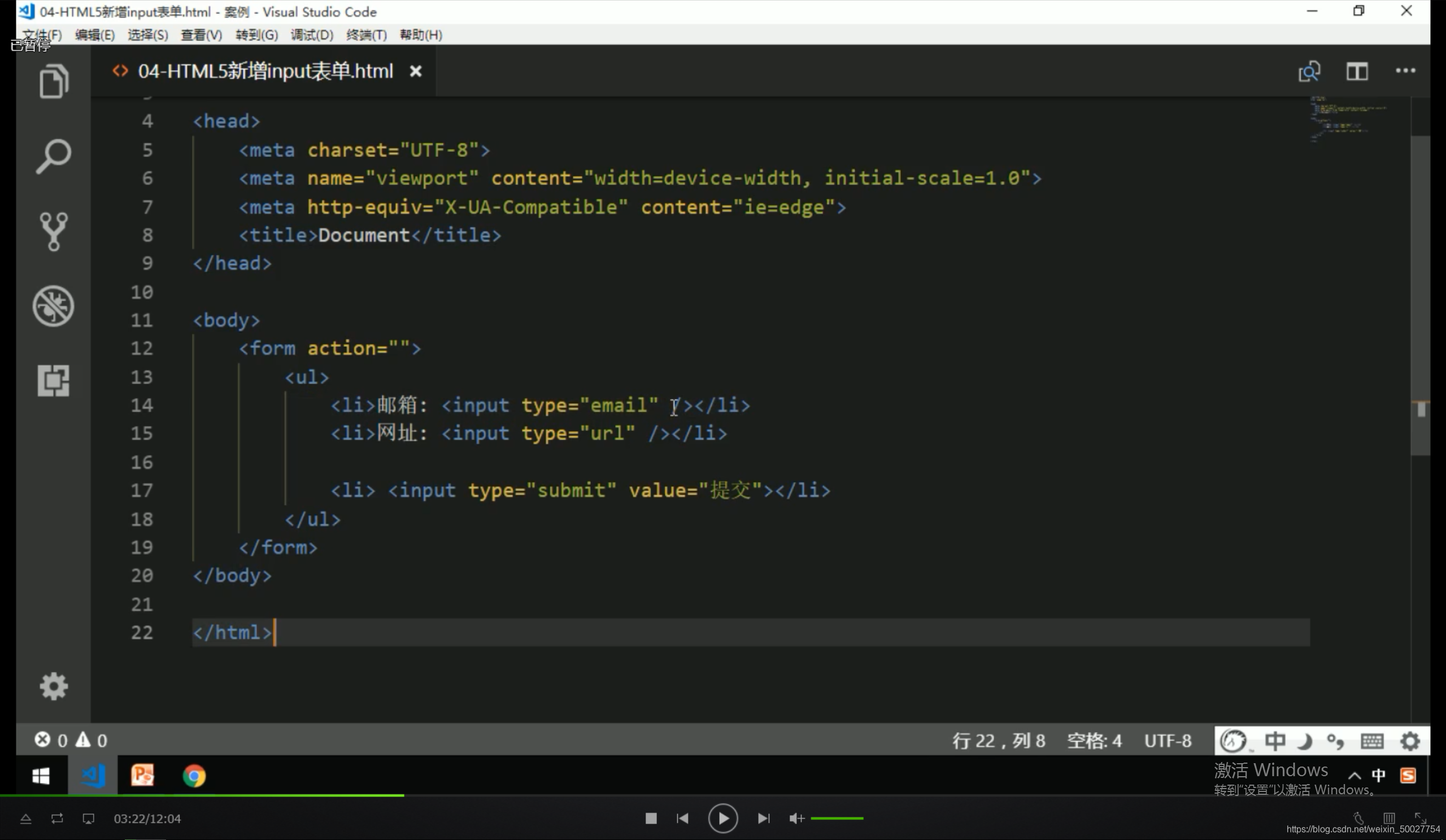Open the IME bar settings gear
Screen dimensions: 1446x840
click(1410, 741)
